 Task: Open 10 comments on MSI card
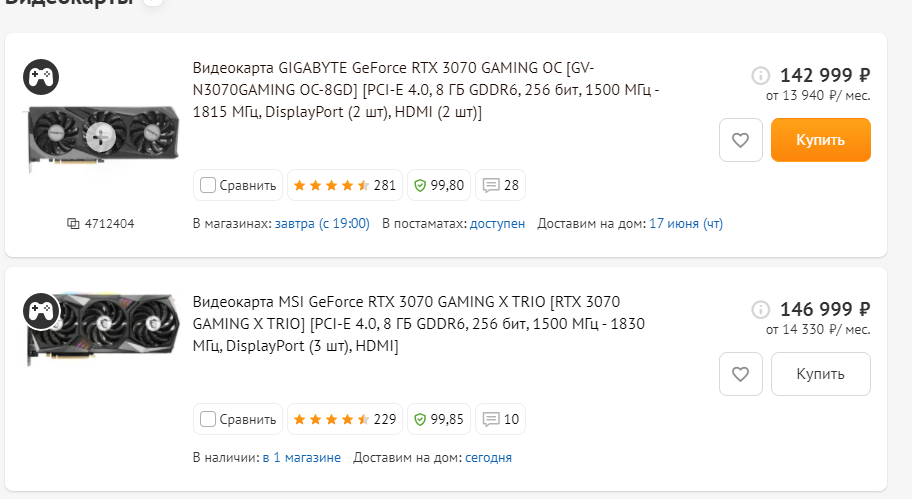click(500, 419)
